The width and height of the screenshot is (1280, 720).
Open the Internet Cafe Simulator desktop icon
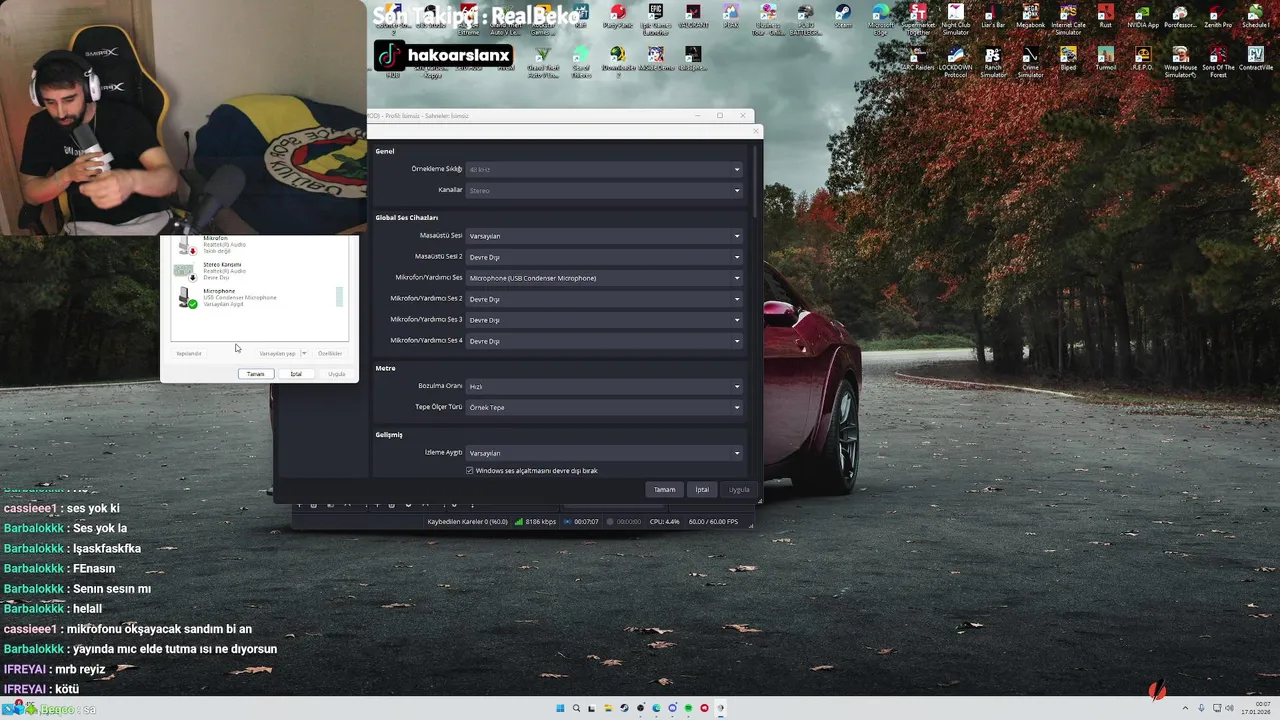click(1068, 20)
